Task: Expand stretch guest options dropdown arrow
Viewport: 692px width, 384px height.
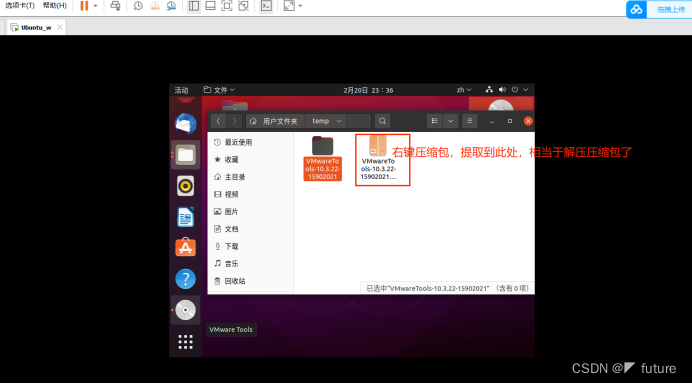Action: pos(301,6)
